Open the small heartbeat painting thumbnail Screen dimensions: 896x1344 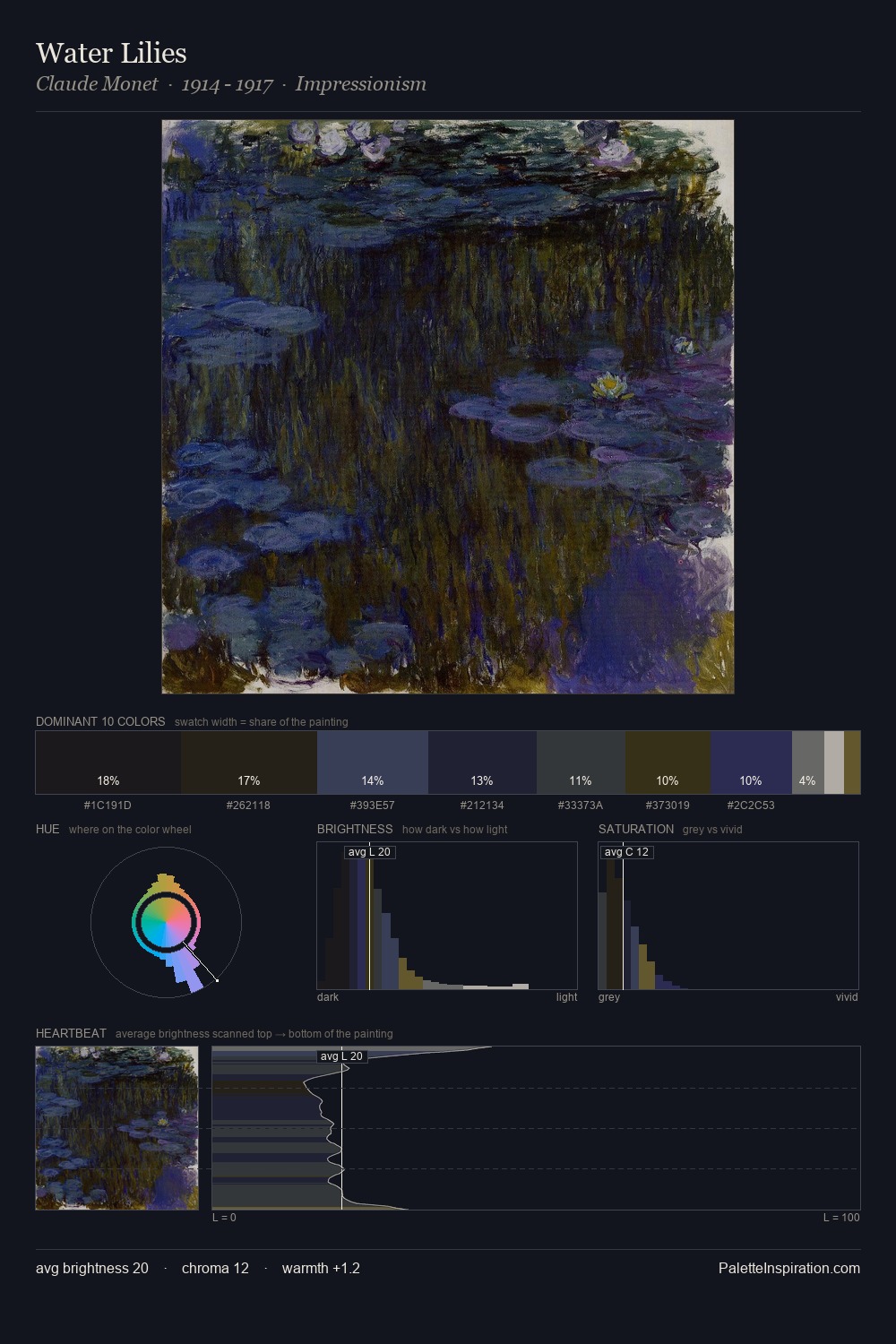116,1128
